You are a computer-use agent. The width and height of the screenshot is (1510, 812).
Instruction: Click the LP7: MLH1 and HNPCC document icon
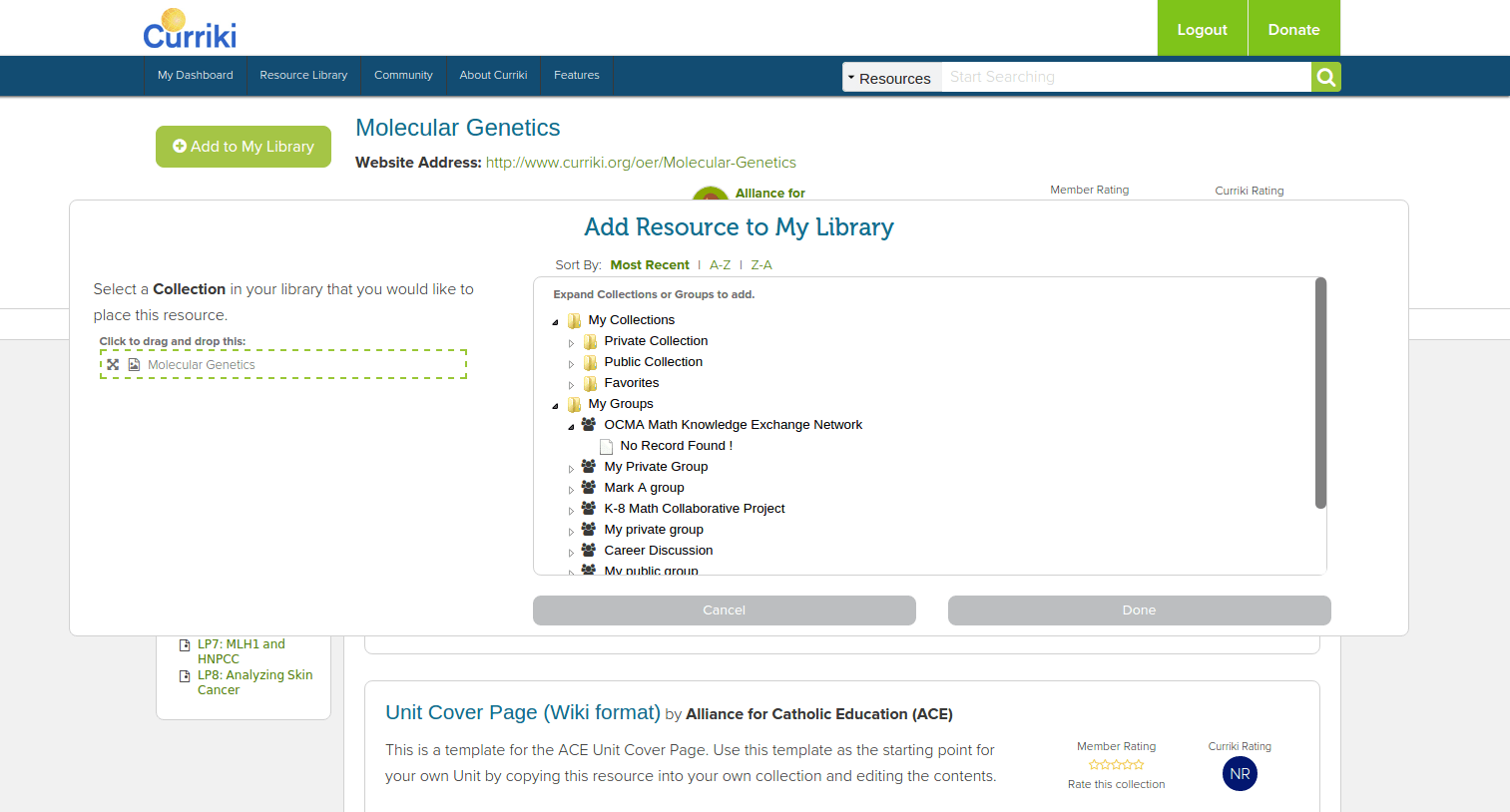click(185, 645)
